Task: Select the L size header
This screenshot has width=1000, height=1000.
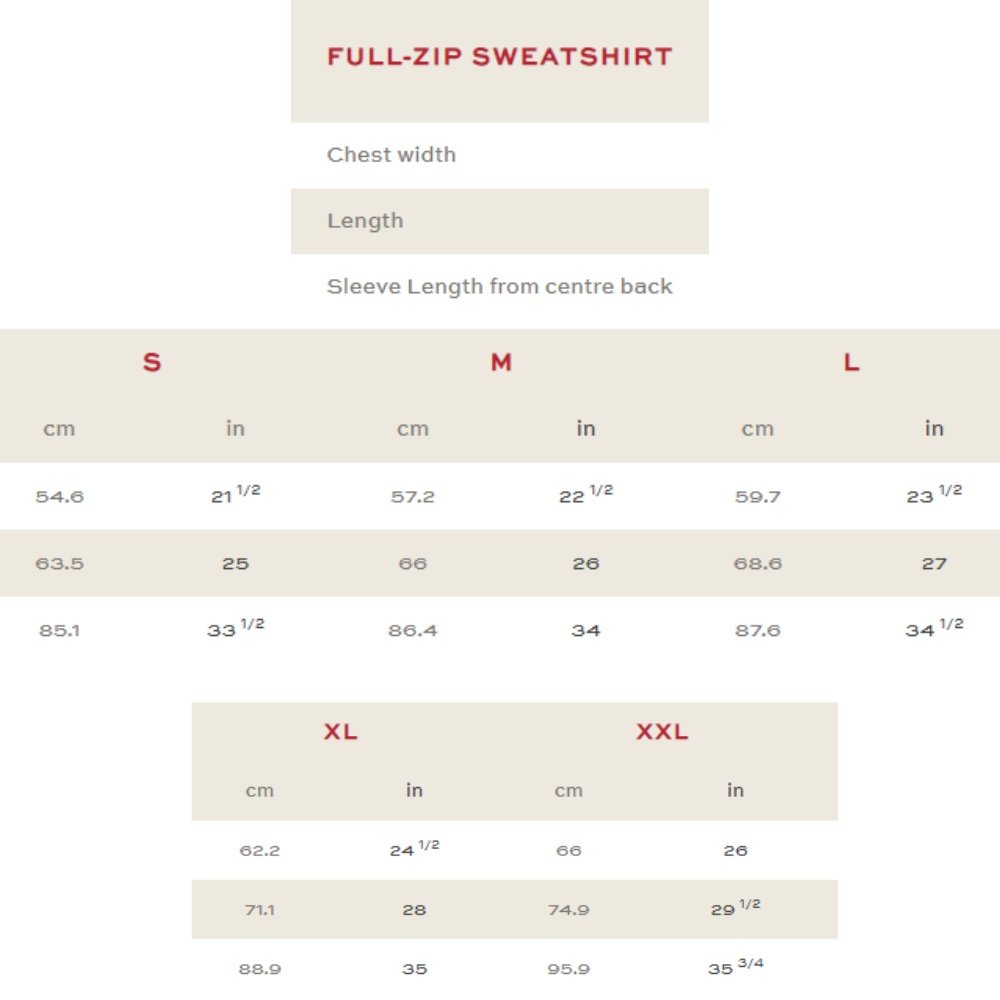Action: click(x=851, y=362)
